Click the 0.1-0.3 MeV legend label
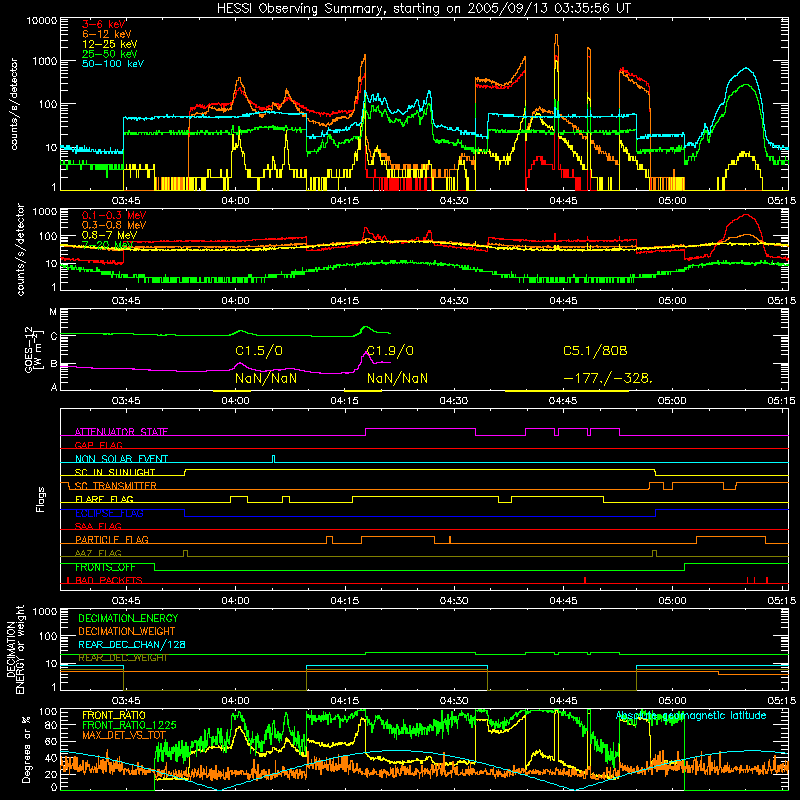800x800 pixels. [114, 215]
